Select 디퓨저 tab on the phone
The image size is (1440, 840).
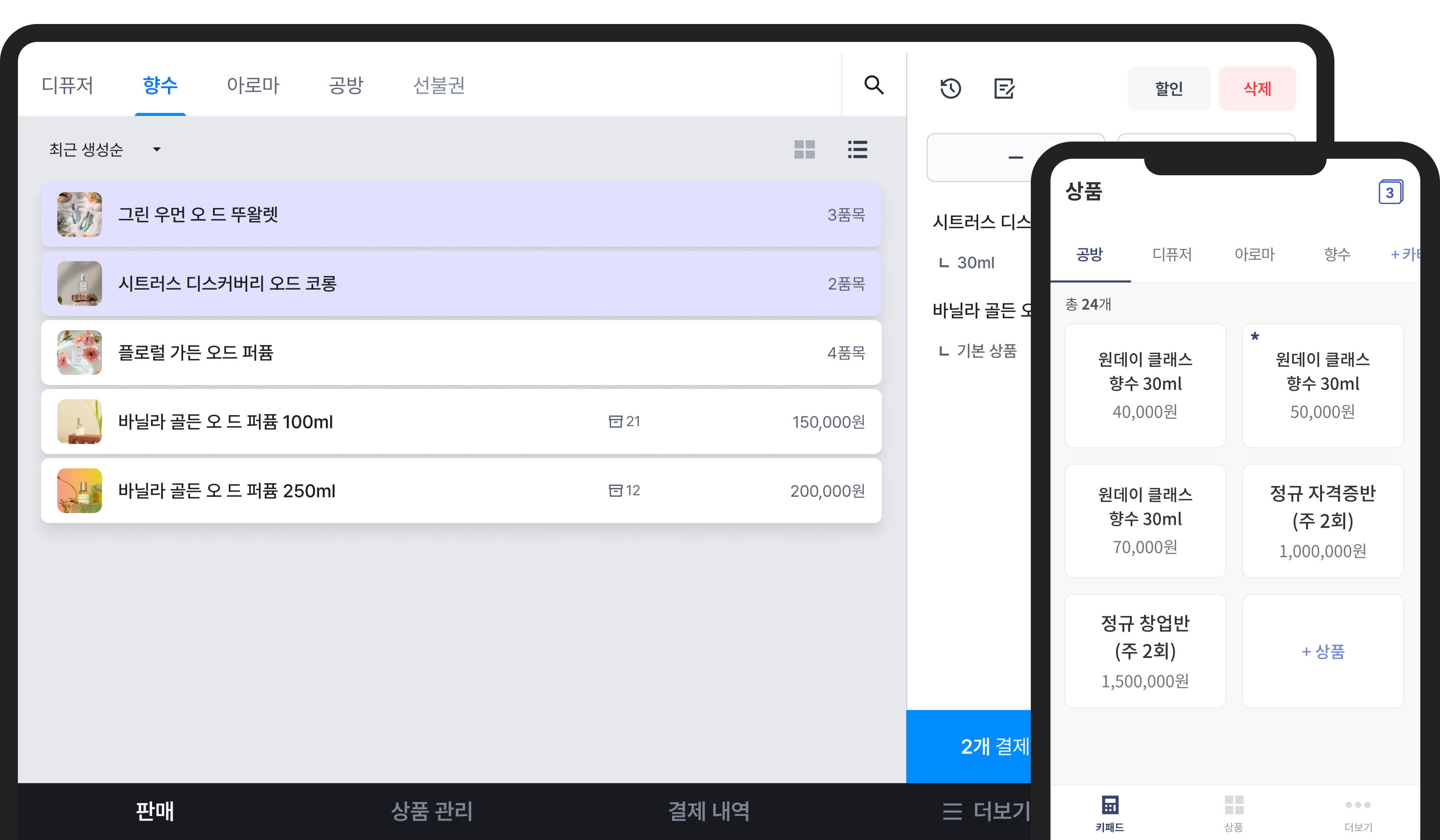point(1172,254)
